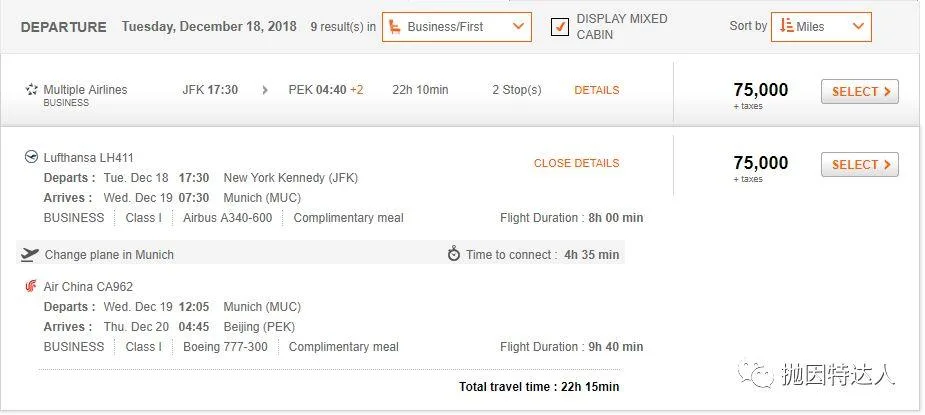Uncheck the Display Mixed Cabin checkbox
The height and width of the screenshot is (415, 925).
559,27
